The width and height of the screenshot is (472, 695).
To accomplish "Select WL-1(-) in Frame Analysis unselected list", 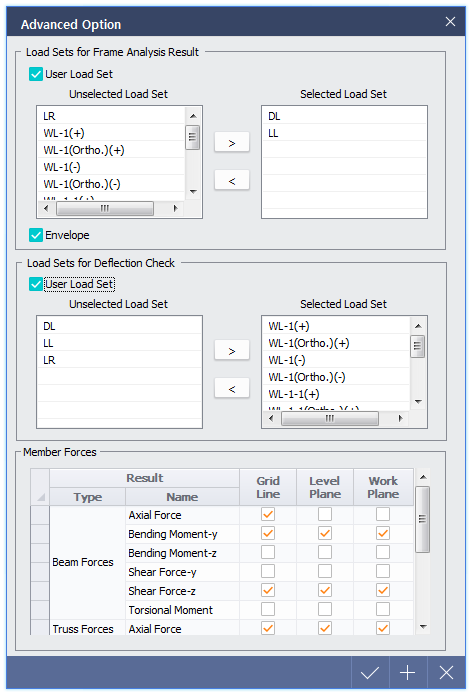I will 111,167.
